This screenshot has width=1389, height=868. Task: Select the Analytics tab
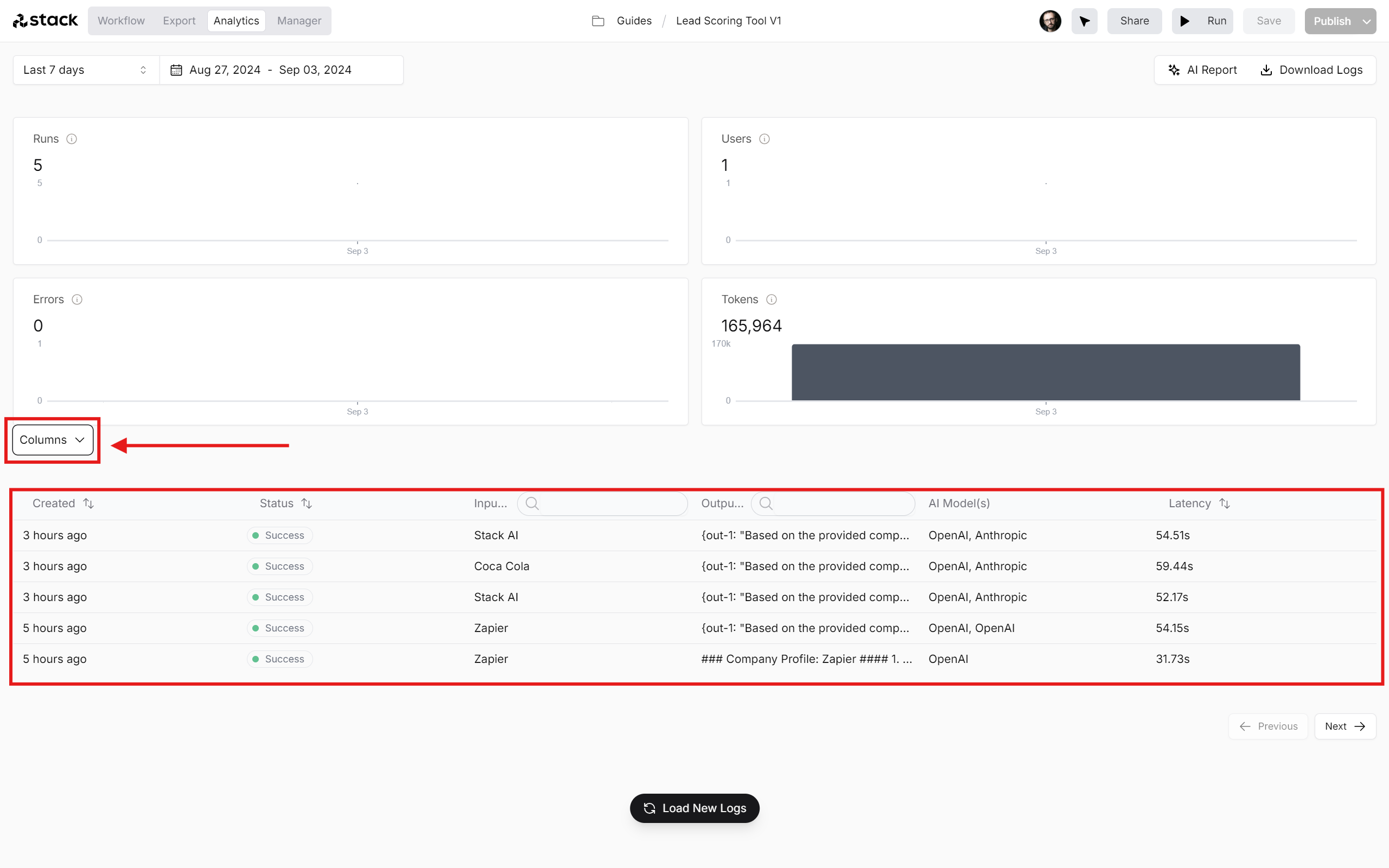[237, 21]
